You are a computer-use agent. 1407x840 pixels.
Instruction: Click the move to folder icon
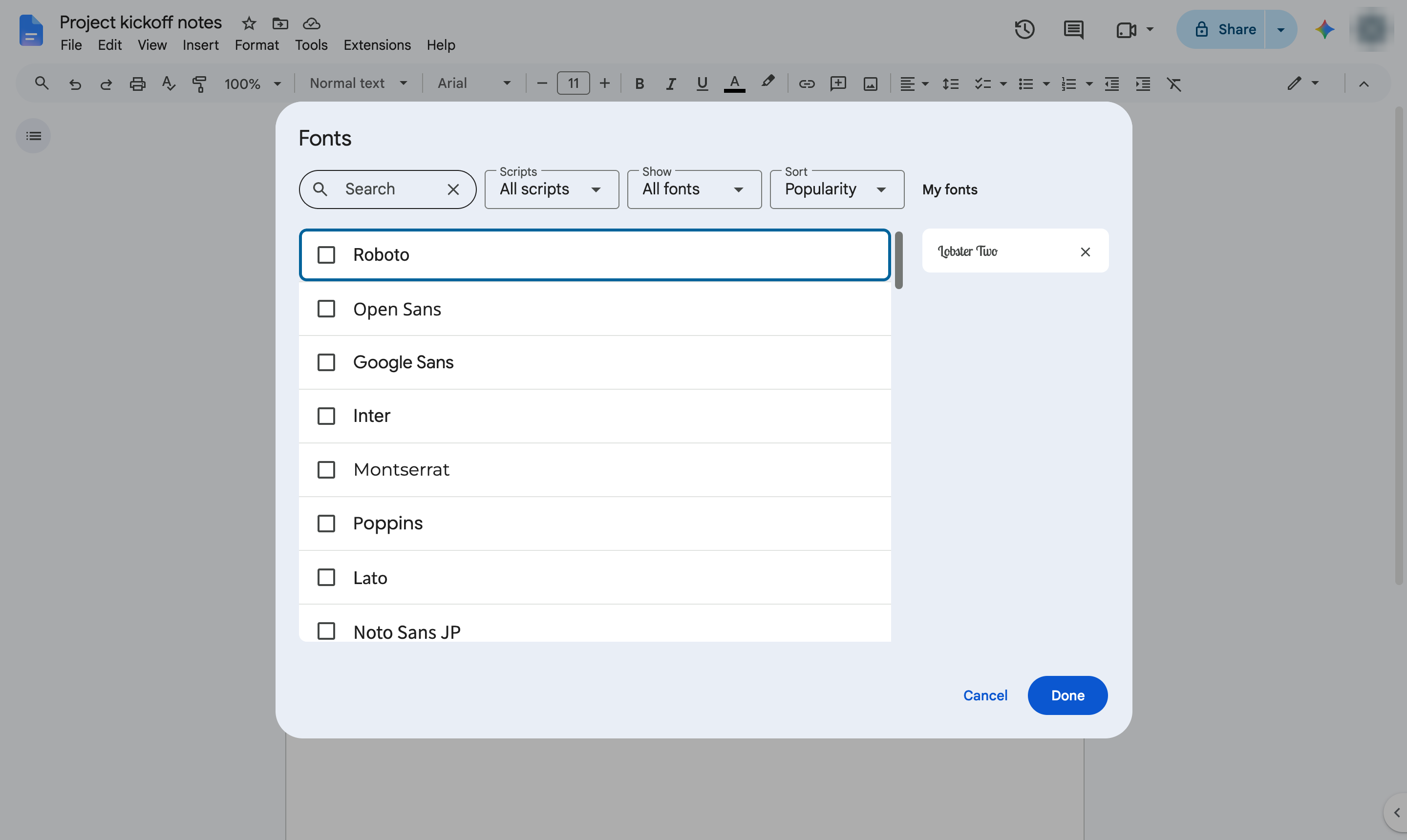pos(280,23)
